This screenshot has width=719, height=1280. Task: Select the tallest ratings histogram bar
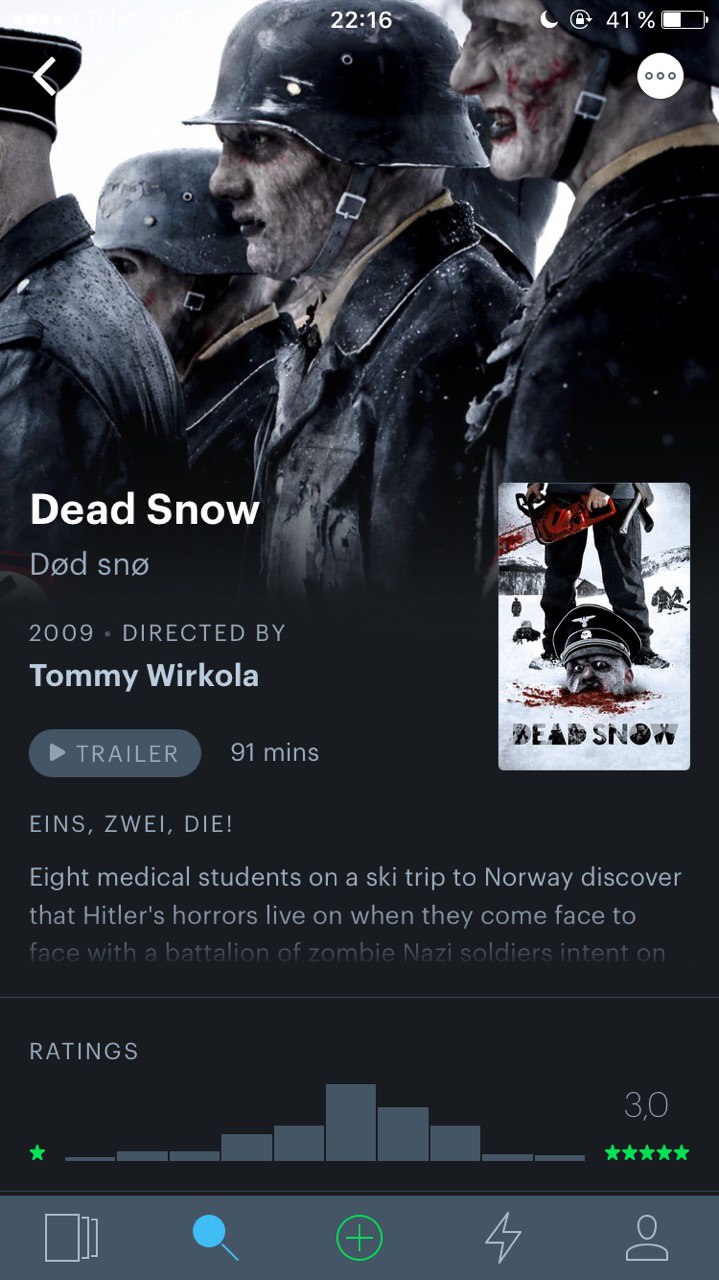pos(351,1122)
